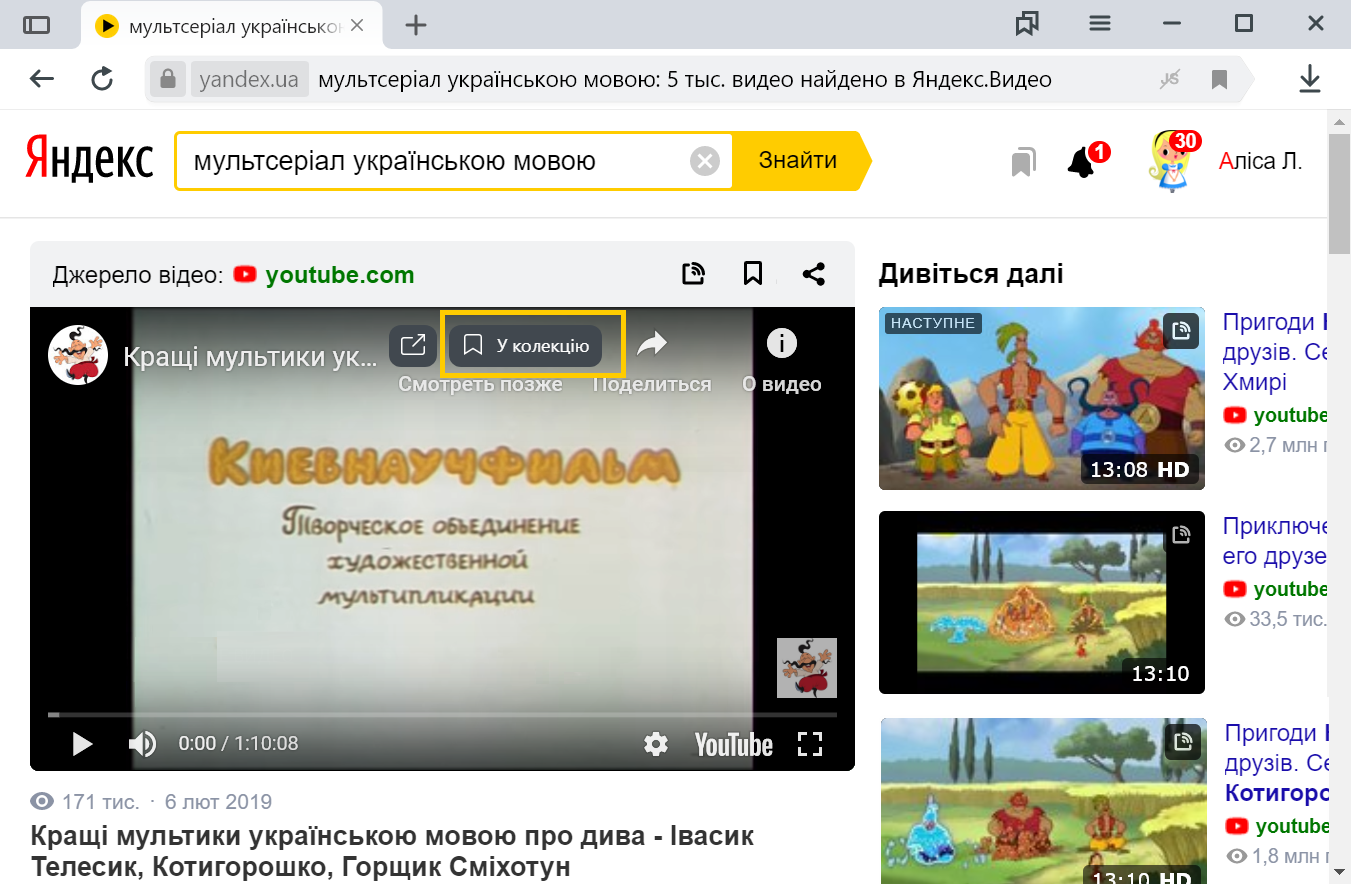Image resolution: width=1351 pixels, height=884 pixels.
Task: Click the 1,8 млн view count
Action: pos(1276,856)
